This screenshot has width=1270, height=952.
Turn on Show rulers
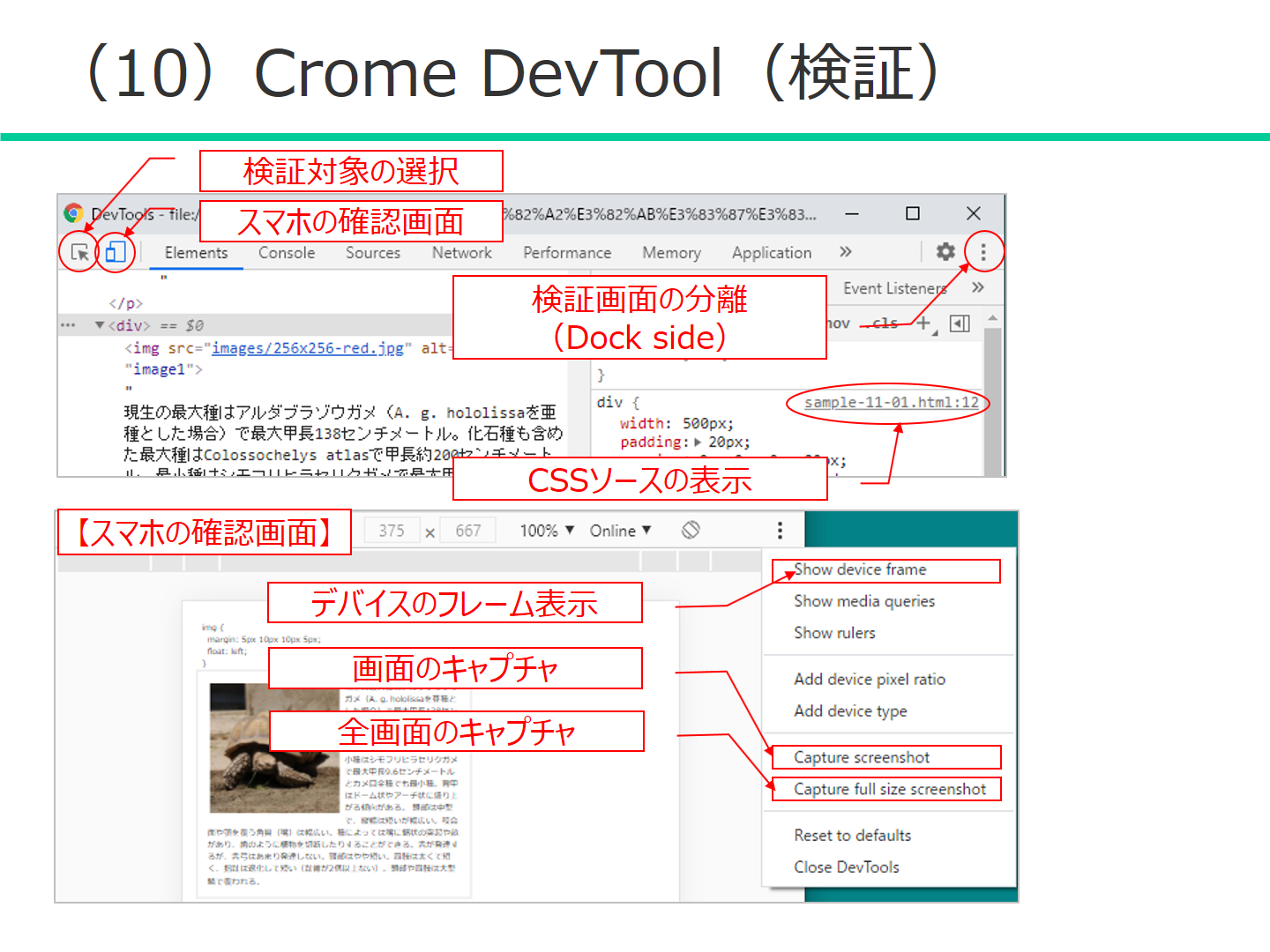[833, 633]
